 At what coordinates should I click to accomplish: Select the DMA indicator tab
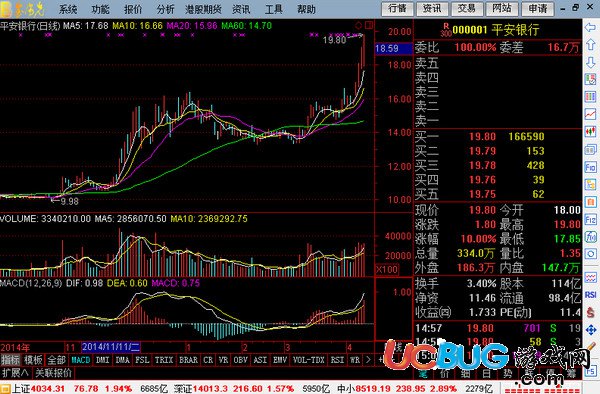pos(122,360)
